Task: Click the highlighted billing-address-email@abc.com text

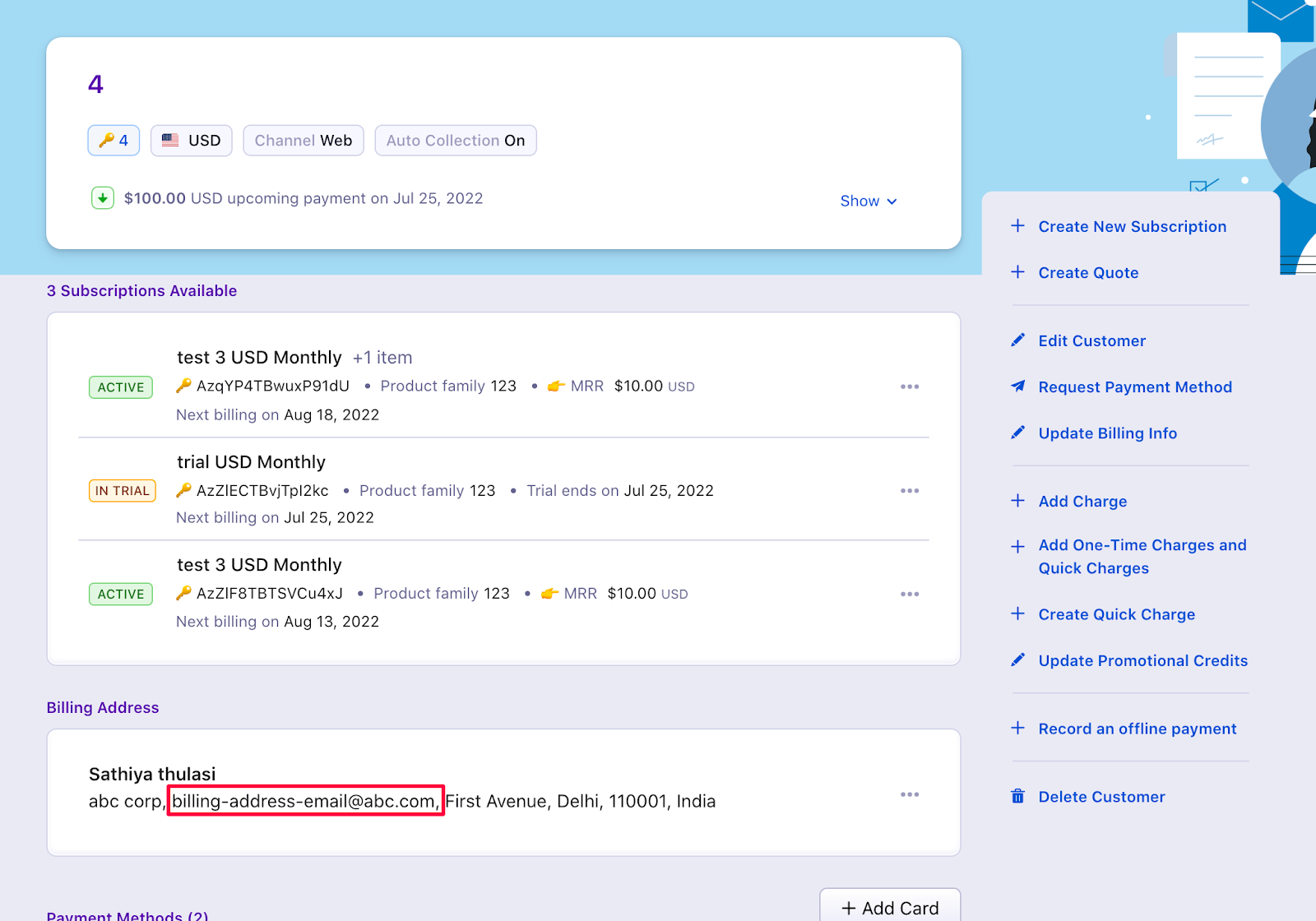Action: coord(304,800)
